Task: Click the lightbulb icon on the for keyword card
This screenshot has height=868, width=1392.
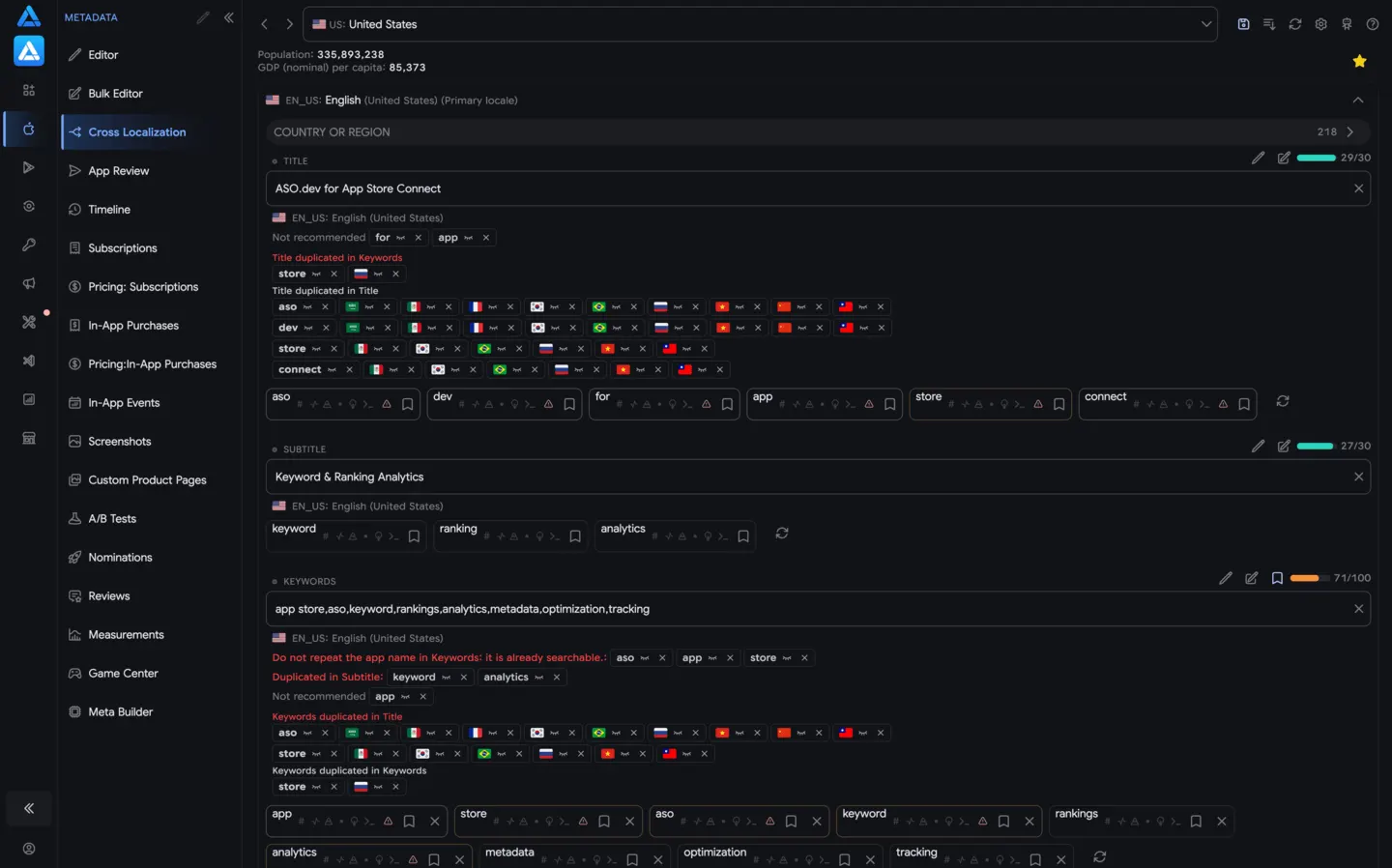Action: [674, 405]
